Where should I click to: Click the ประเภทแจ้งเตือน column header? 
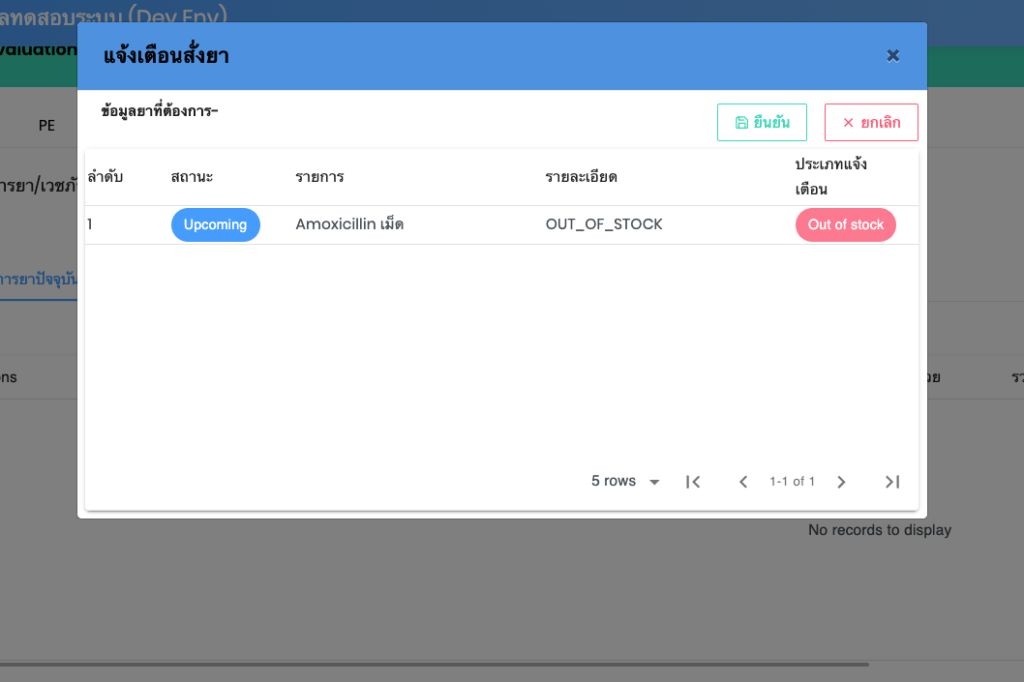[x=830, y=176]
